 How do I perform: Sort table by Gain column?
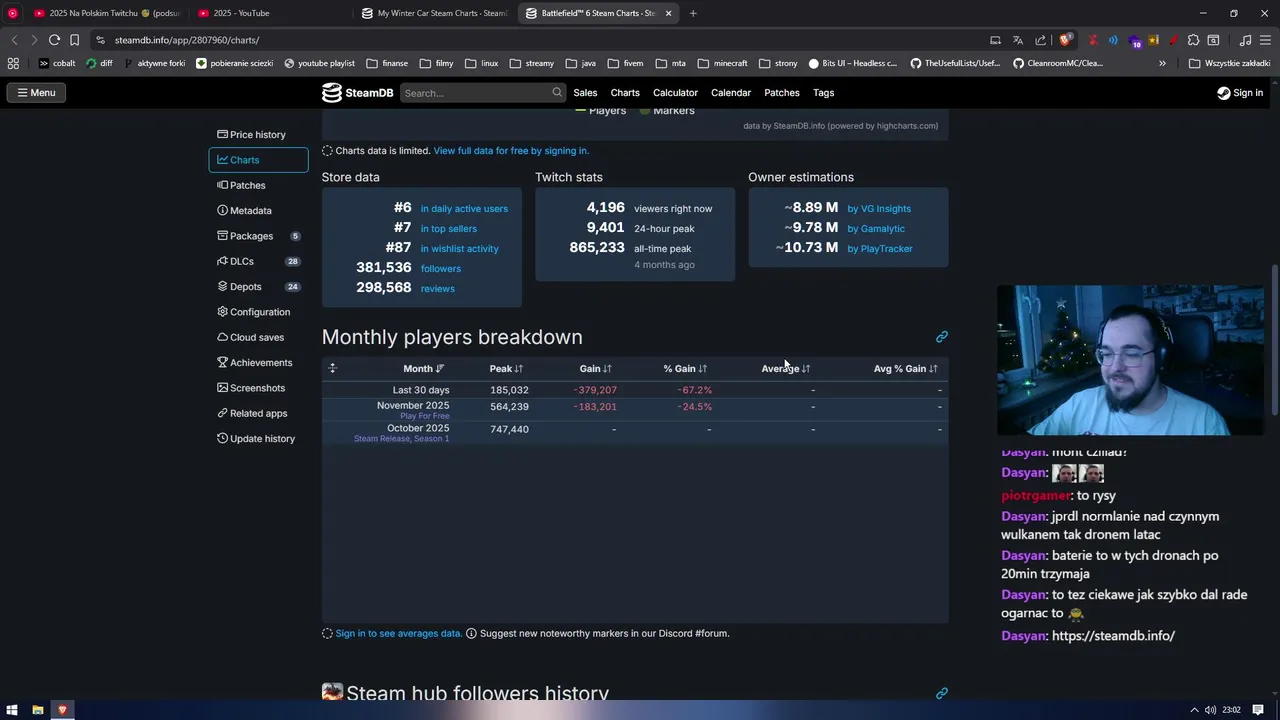point(595,369)
